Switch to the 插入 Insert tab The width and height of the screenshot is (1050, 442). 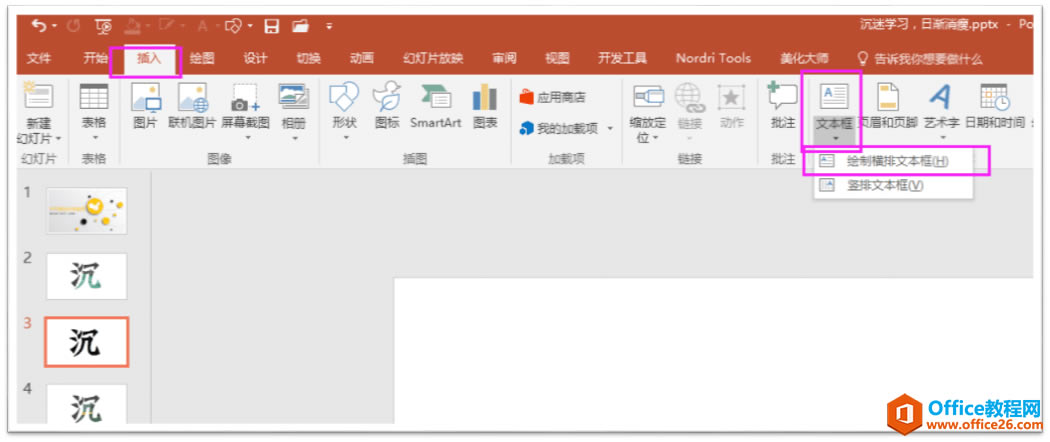[x=149, y=58]
